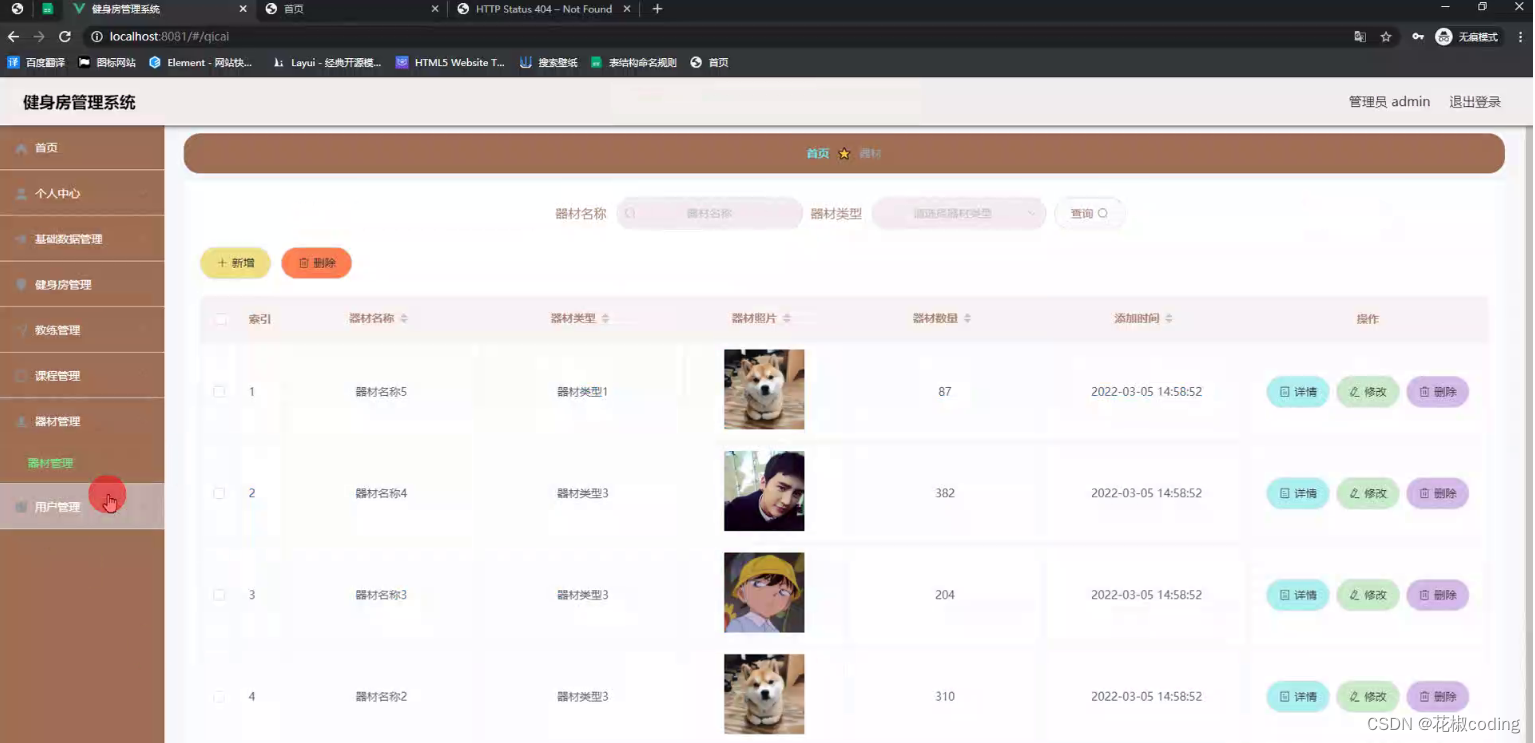Screen dimensions: 1535x743
Task: Open the 器材类型 selection dropdown
Action: pos(957,213)
